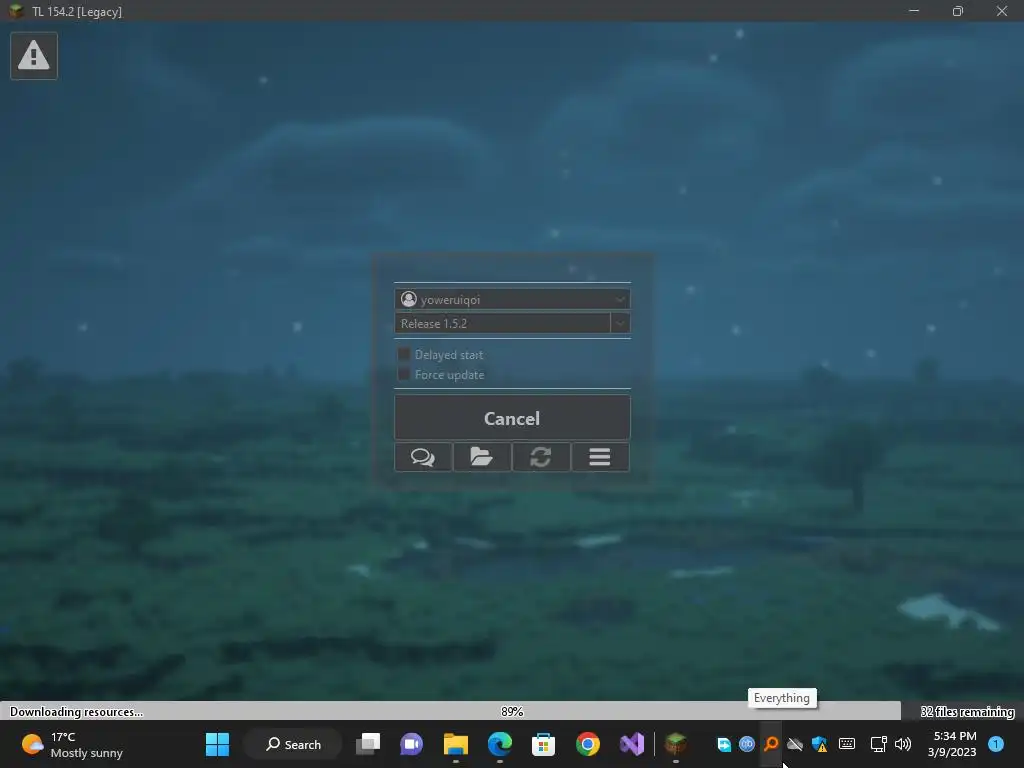1024x768 pixels.
Task: Open the Windows Security tray icon
Action: click(x=820, y=744)
